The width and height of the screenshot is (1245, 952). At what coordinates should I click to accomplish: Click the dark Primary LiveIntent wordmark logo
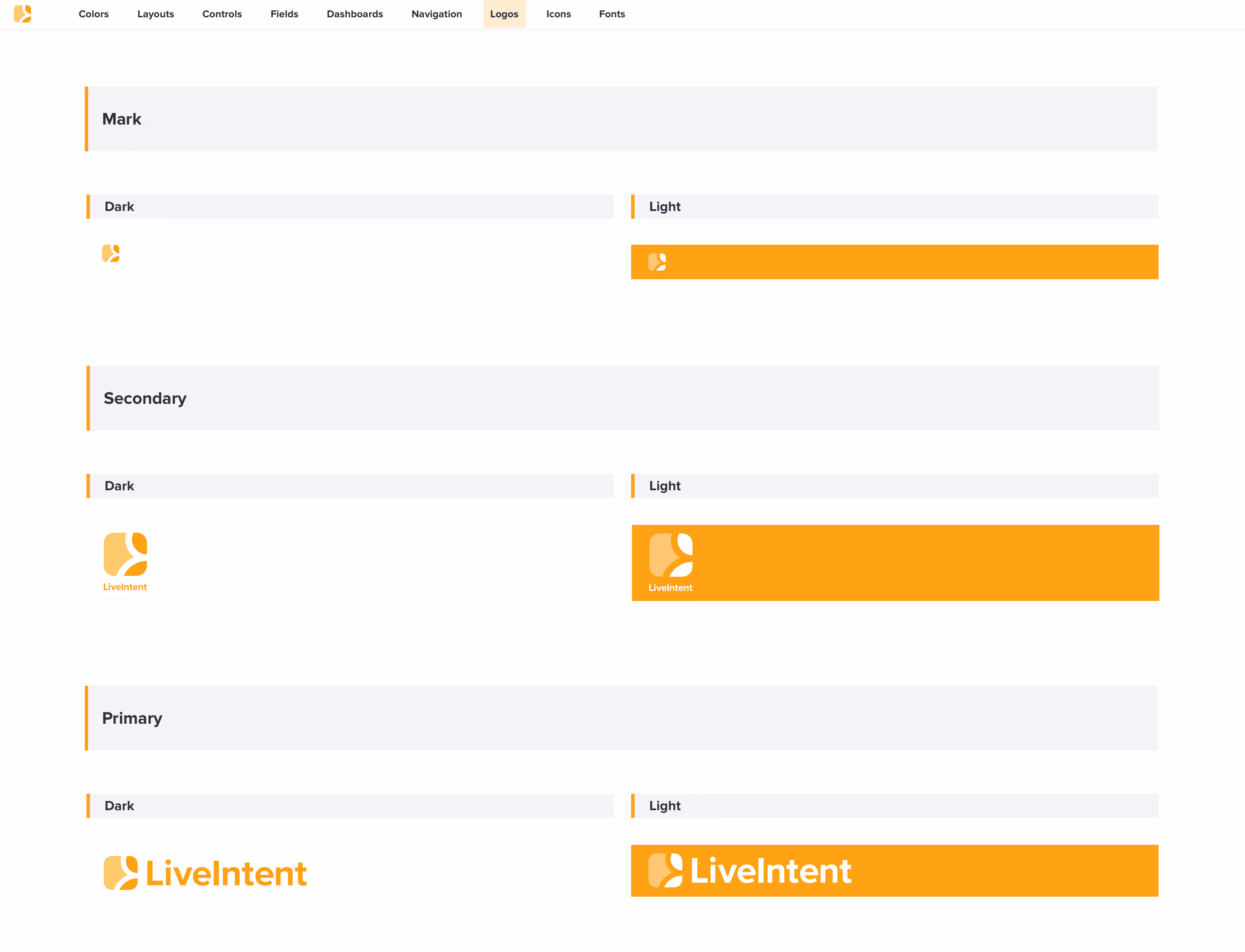(205, 872)
